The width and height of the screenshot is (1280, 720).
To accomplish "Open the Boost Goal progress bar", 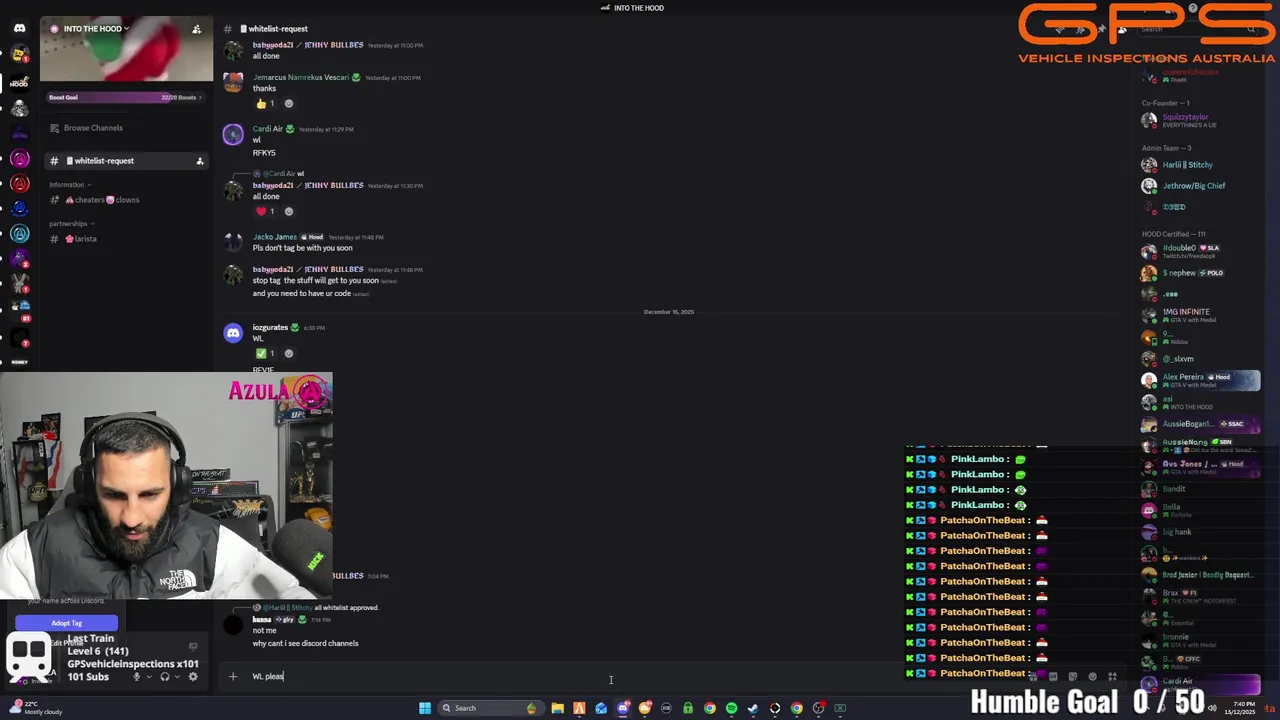I will pos(126,97).
